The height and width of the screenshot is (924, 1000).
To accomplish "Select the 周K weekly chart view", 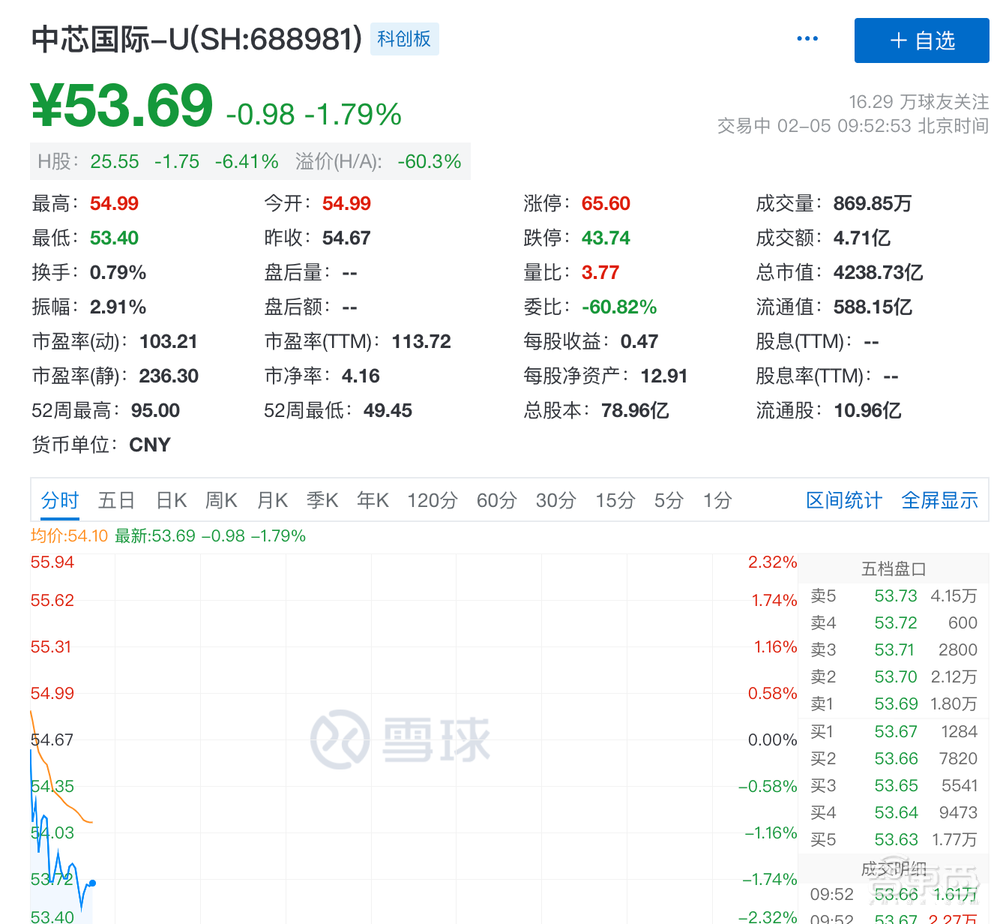I will coord(221,500).
